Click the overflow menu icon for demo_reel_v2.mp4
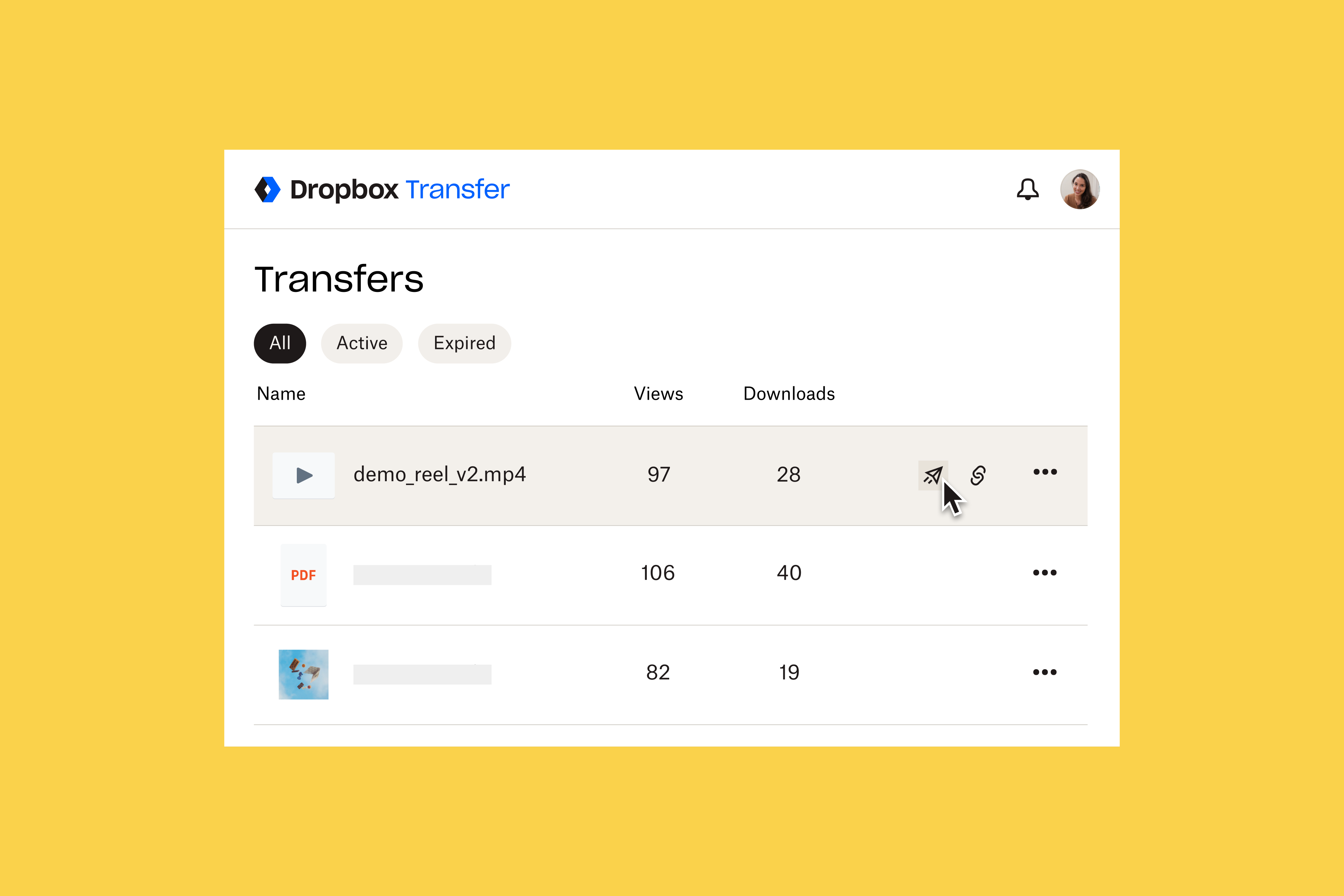Screen dimensions: 1344x896 tap(1046, 472)
